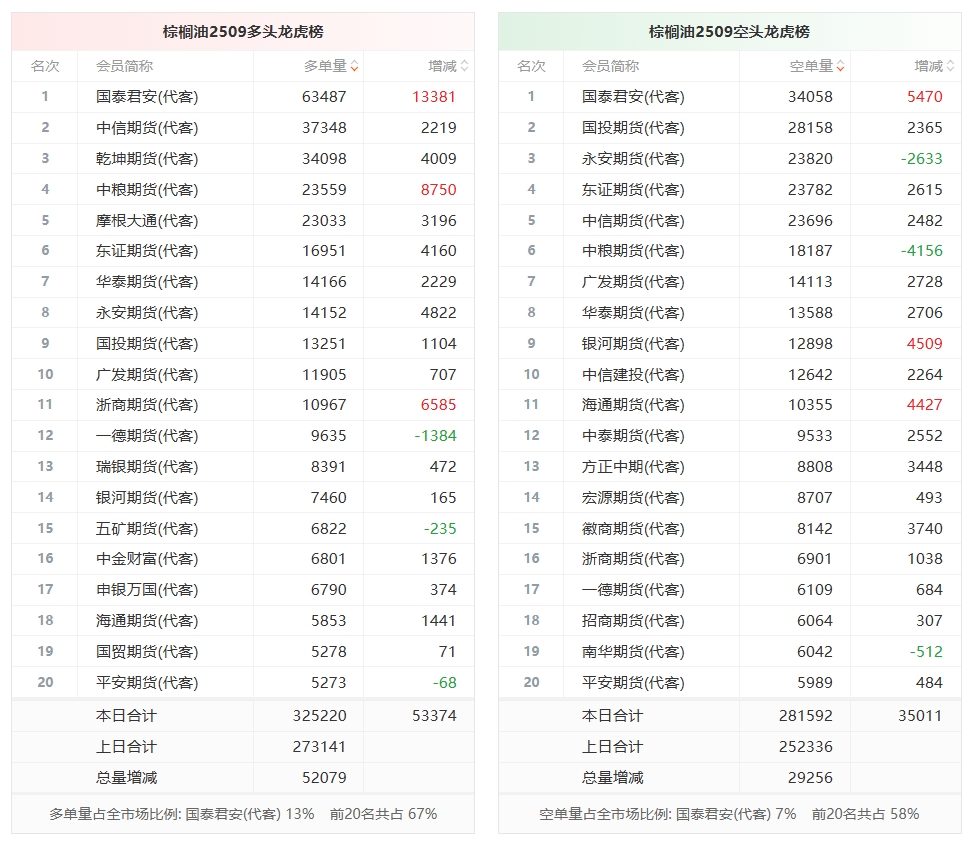Click long total 325220
Screen dimensions: 977x849
320,716
